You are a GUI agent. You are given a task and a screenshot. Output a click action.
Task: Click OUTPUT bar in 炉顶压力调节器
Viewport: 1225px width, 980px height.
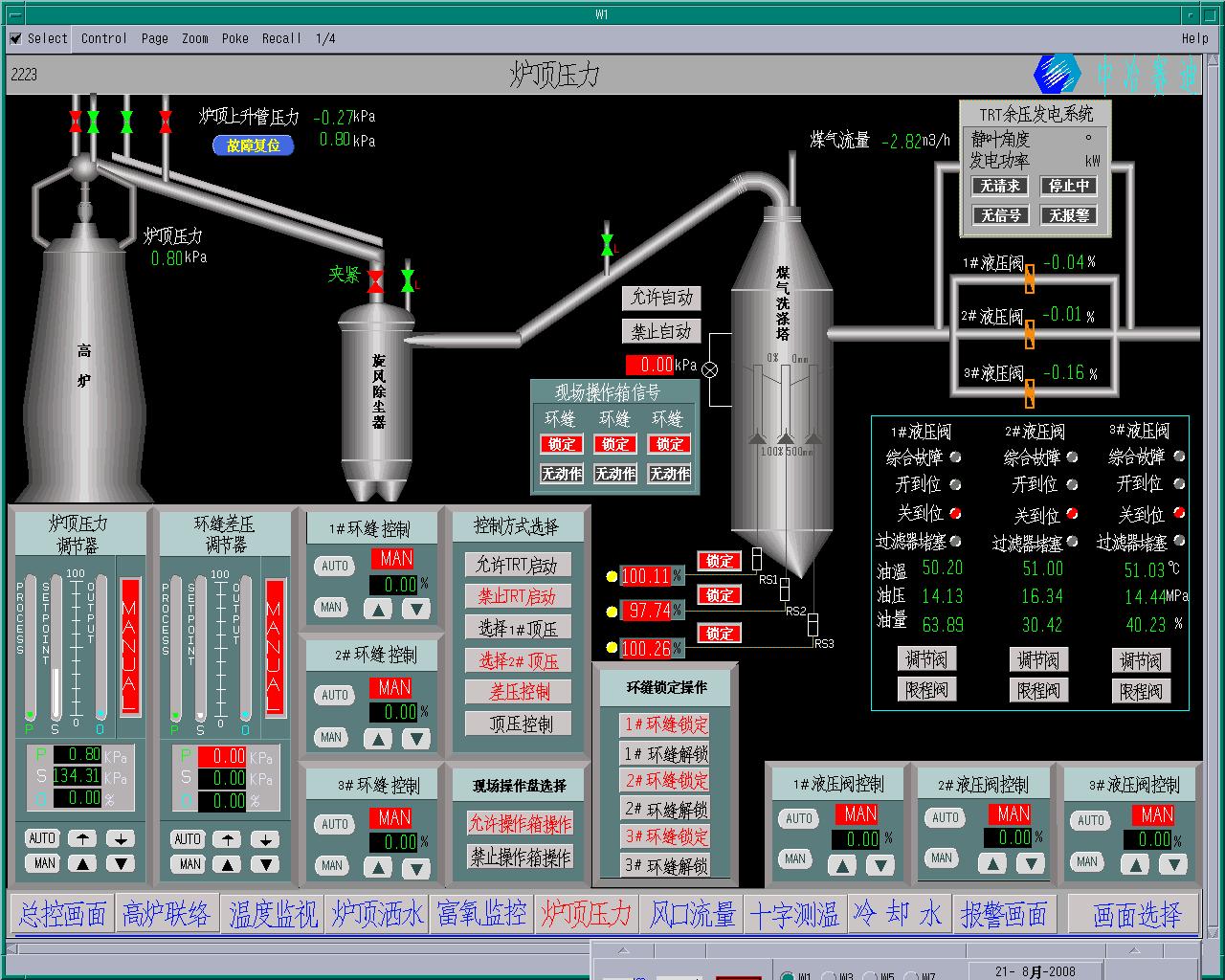pos(101,647)
